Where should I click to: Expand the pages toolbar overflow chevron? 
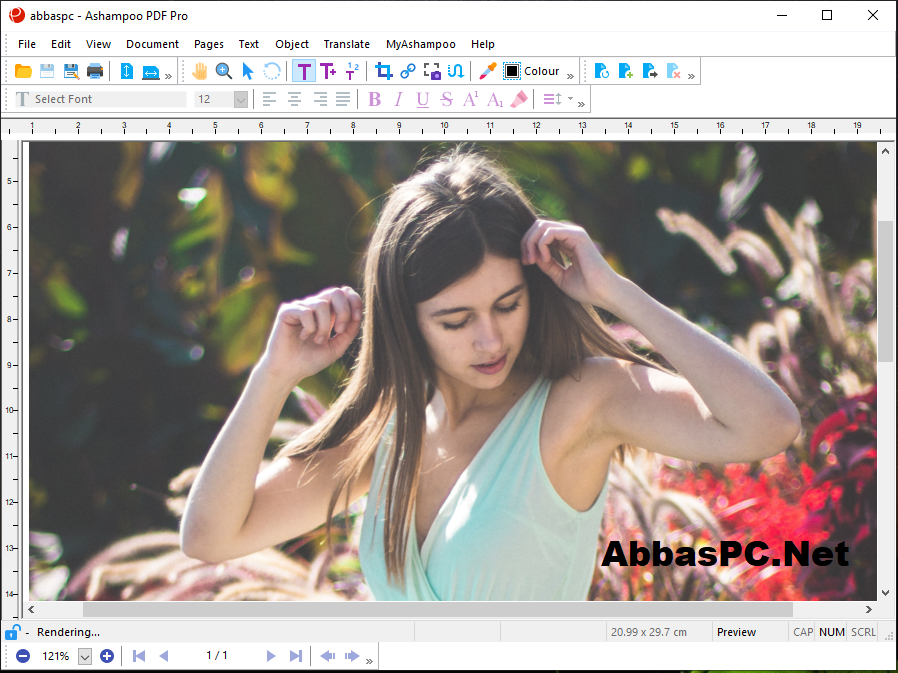pos(691,76)
